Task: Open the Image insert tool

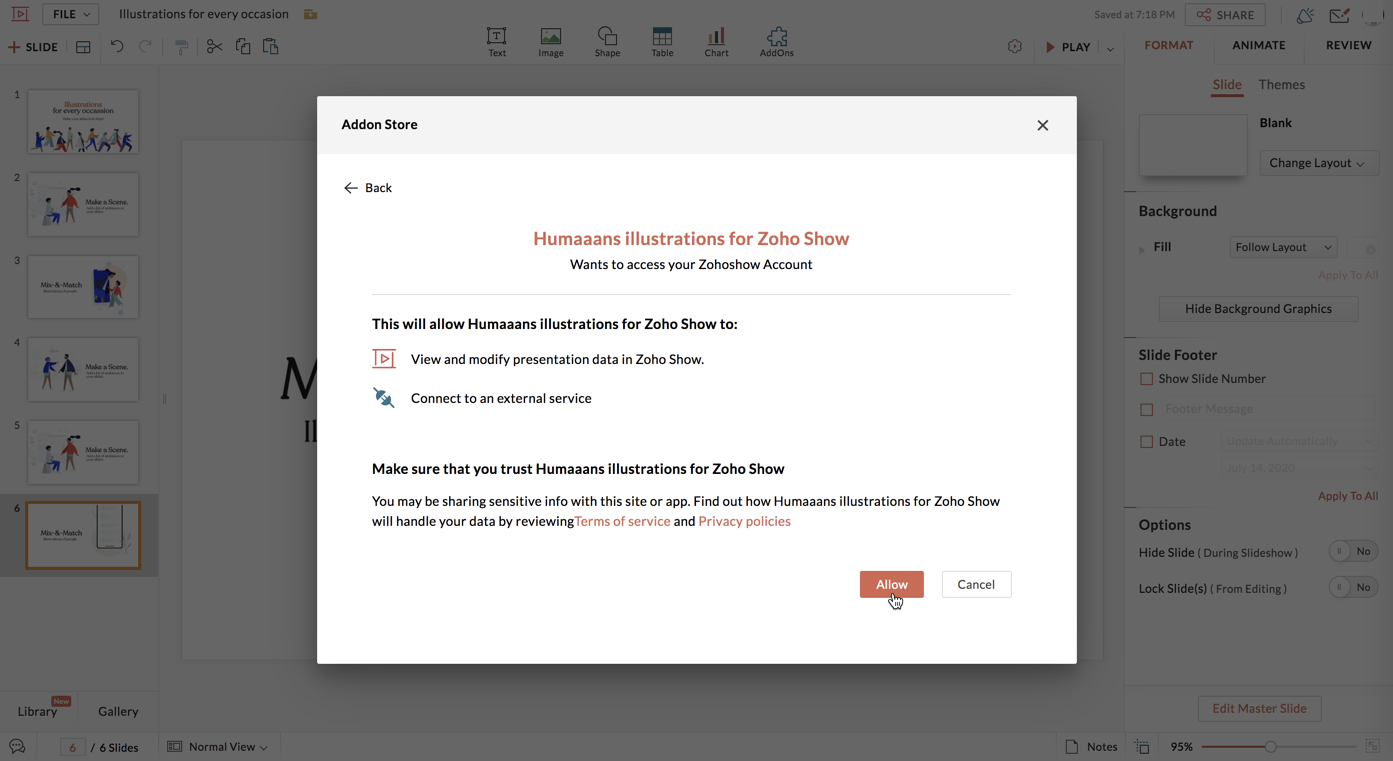Action: pos(551,41)
